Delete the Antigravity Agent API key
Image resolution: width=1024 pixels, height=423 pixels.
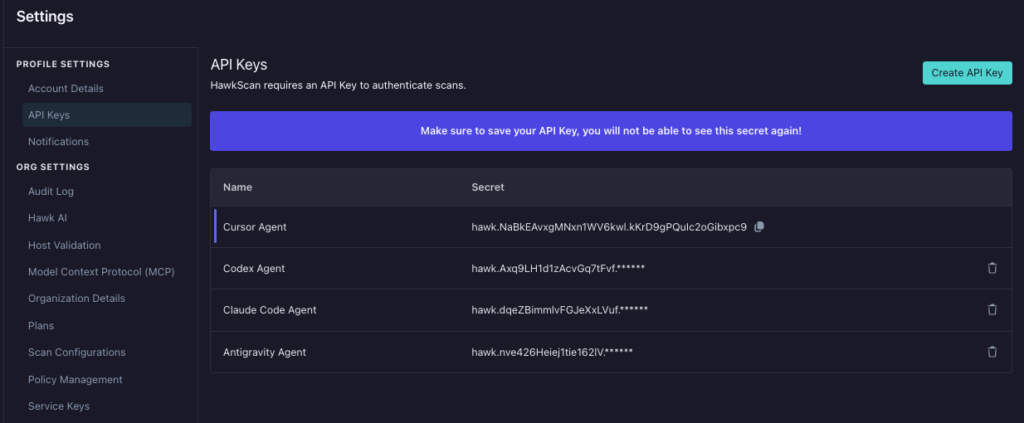click(x=992, y=352)
